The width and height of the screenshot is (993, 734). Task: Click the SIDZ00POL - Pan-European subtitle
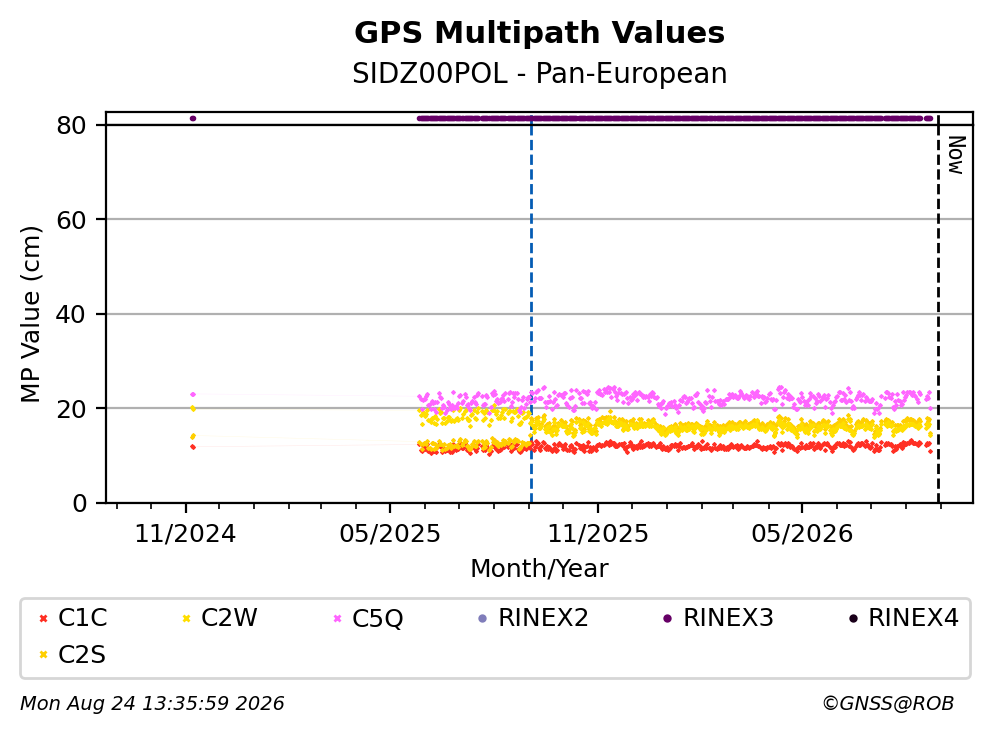pos(540,74)
